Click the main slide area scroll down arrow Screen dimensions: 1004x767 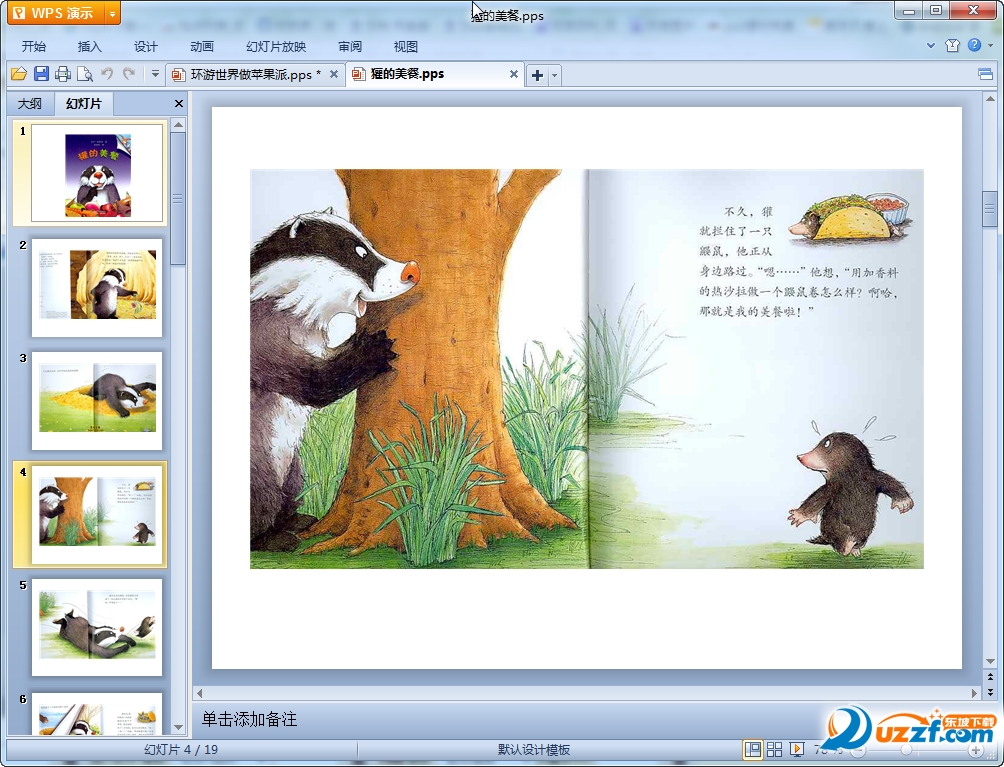point(990,661)
